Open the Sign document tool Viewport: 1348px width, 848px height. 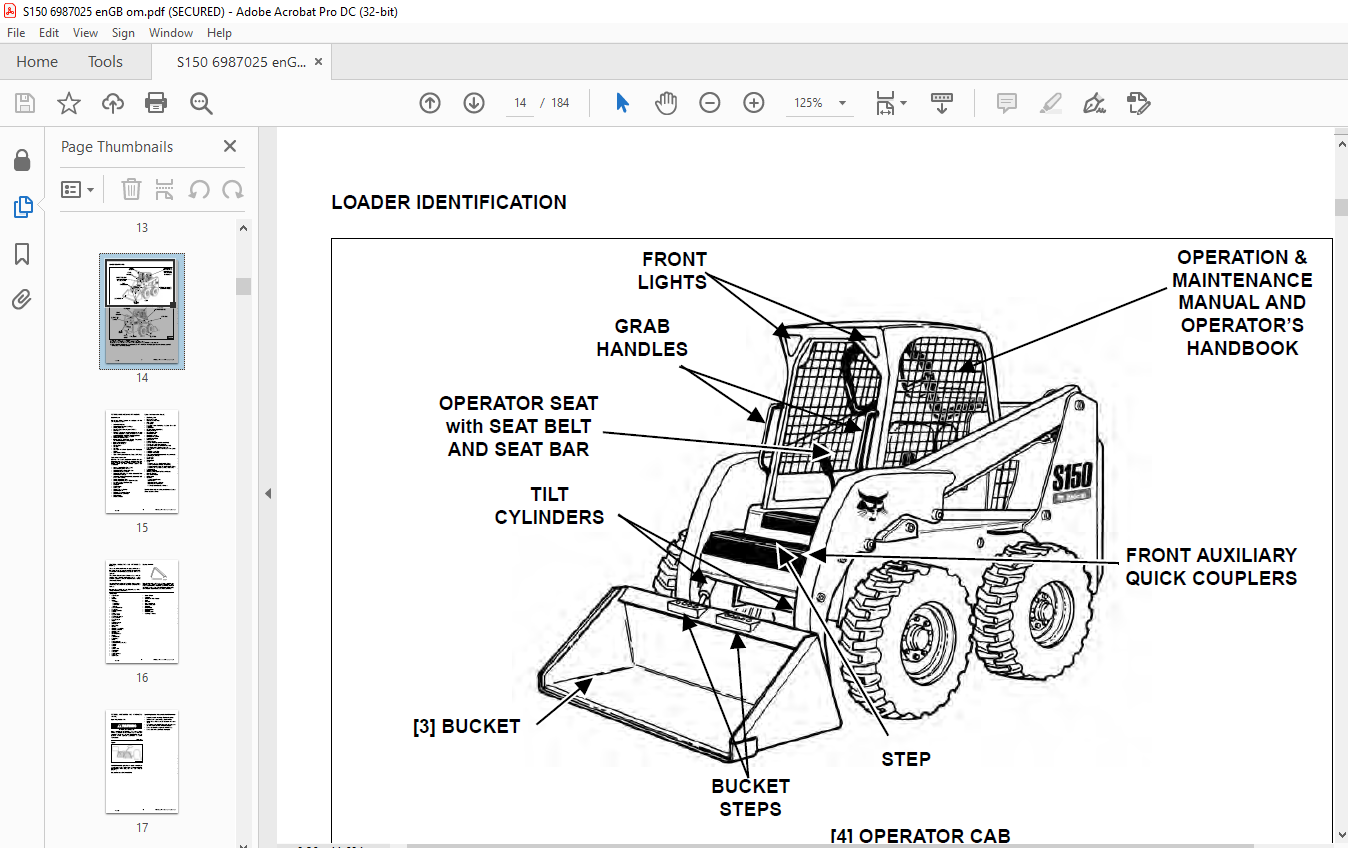tap(1095, 103)
